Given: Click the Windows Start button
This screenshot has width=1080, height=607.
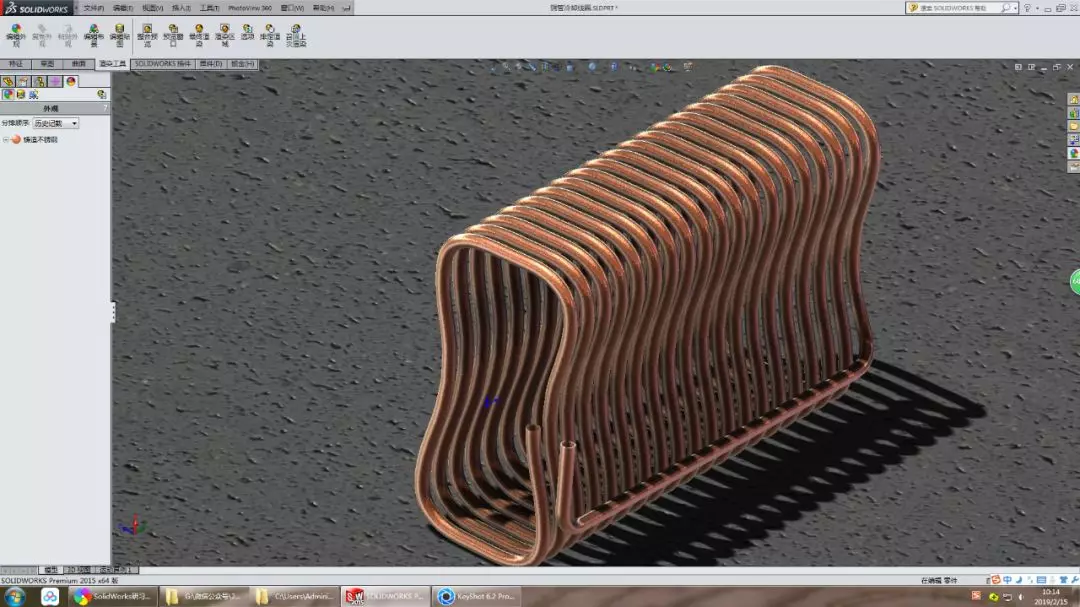Looking at the screenshot, I should point(15,597).
